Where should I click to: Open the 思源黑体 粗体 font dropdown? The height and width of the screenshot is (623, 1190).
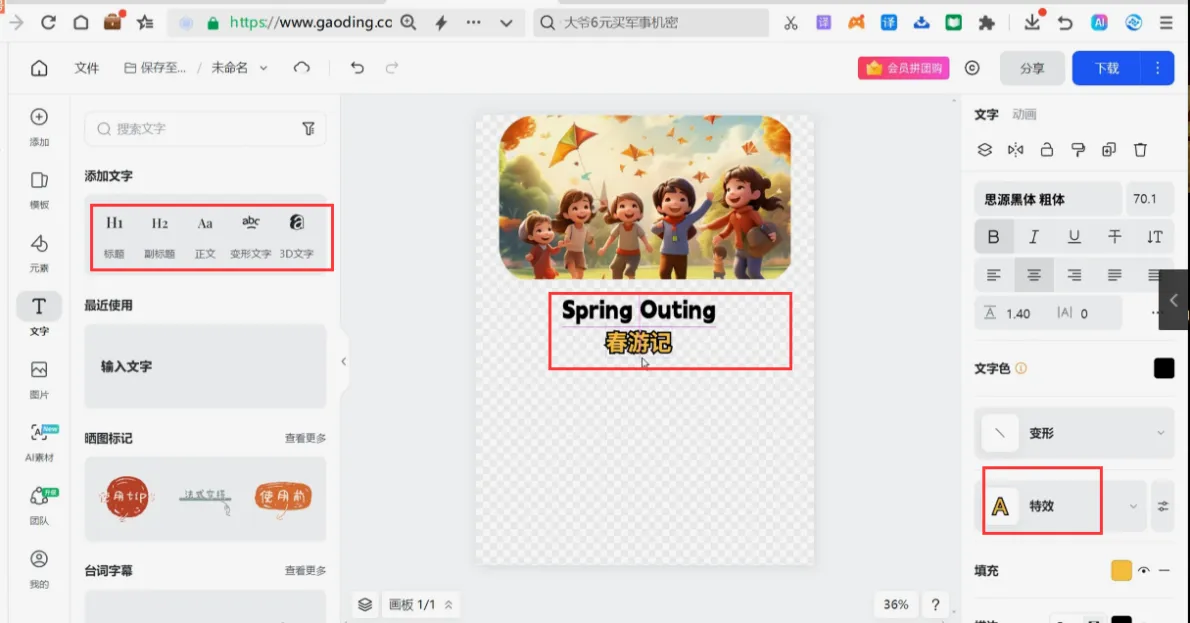1047,199
